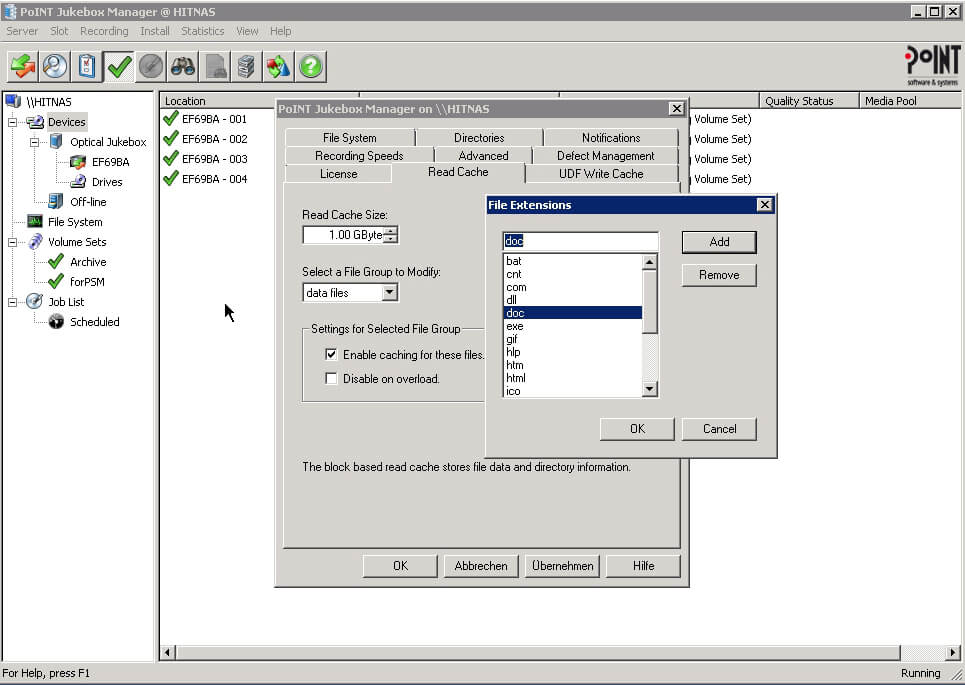Select File System in the tree
This screenshot has width=965, height=685.
click(75, 222)
